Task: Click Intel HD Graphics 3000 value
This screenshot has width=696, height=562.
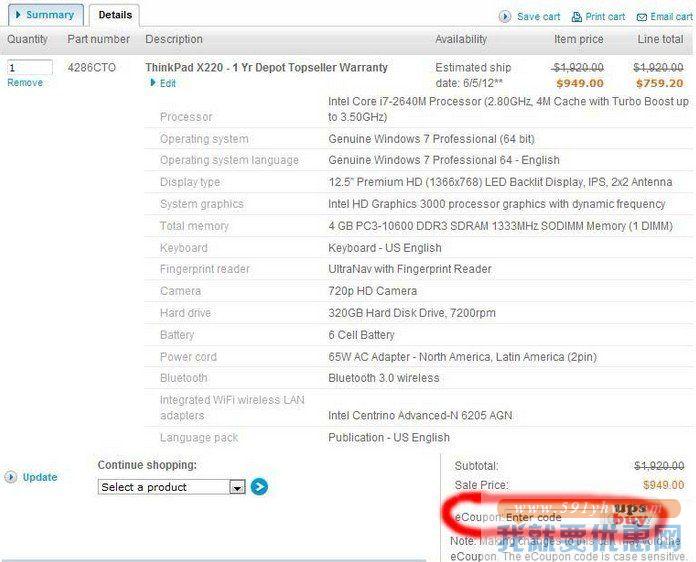Action: point(497,204)
